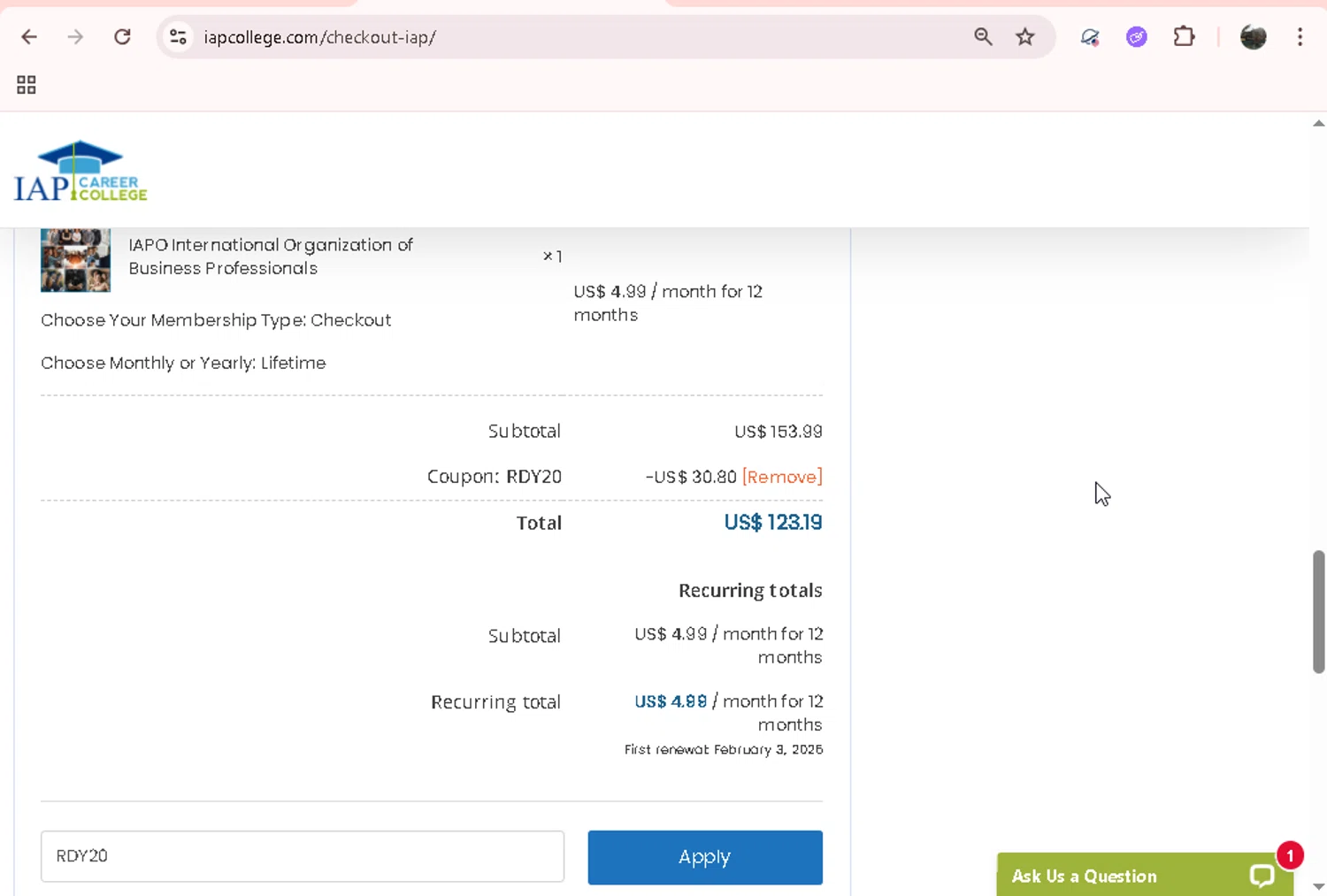The height and width of the screenshot is (896, 1327).
Task: Open the apps grid in bookmarks bar
Action: coord(27,85)
